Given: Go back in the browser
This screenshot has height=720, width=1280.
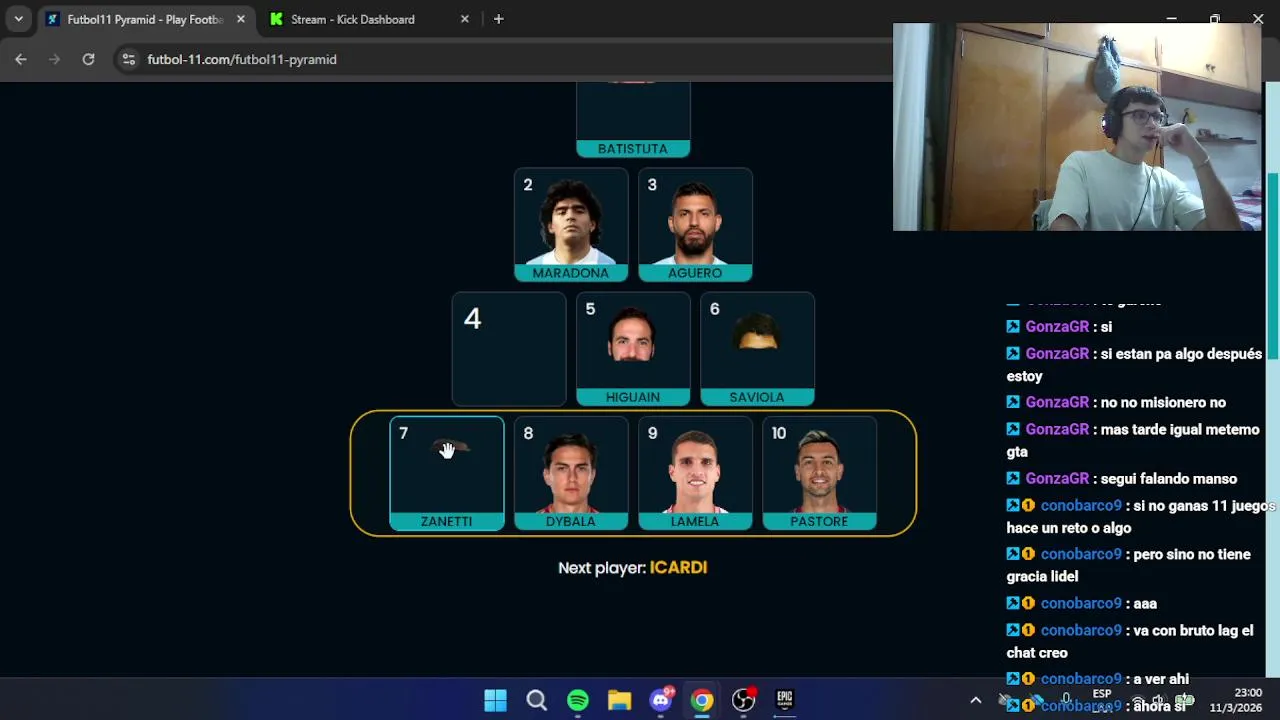Looking at the screenshot, I should click(x=21, y=59).
